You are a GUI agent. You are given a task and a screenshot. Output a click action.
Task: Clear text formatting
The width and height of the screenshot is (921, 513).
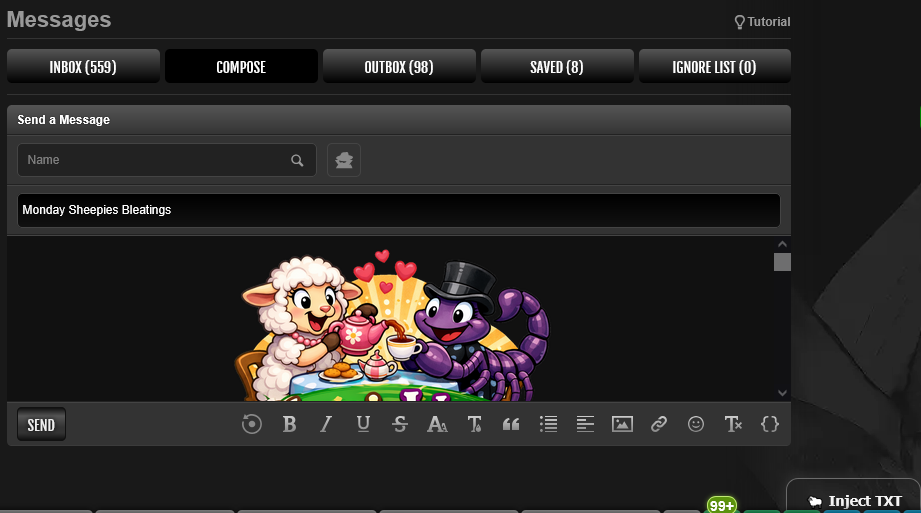[x=733, y=424]
